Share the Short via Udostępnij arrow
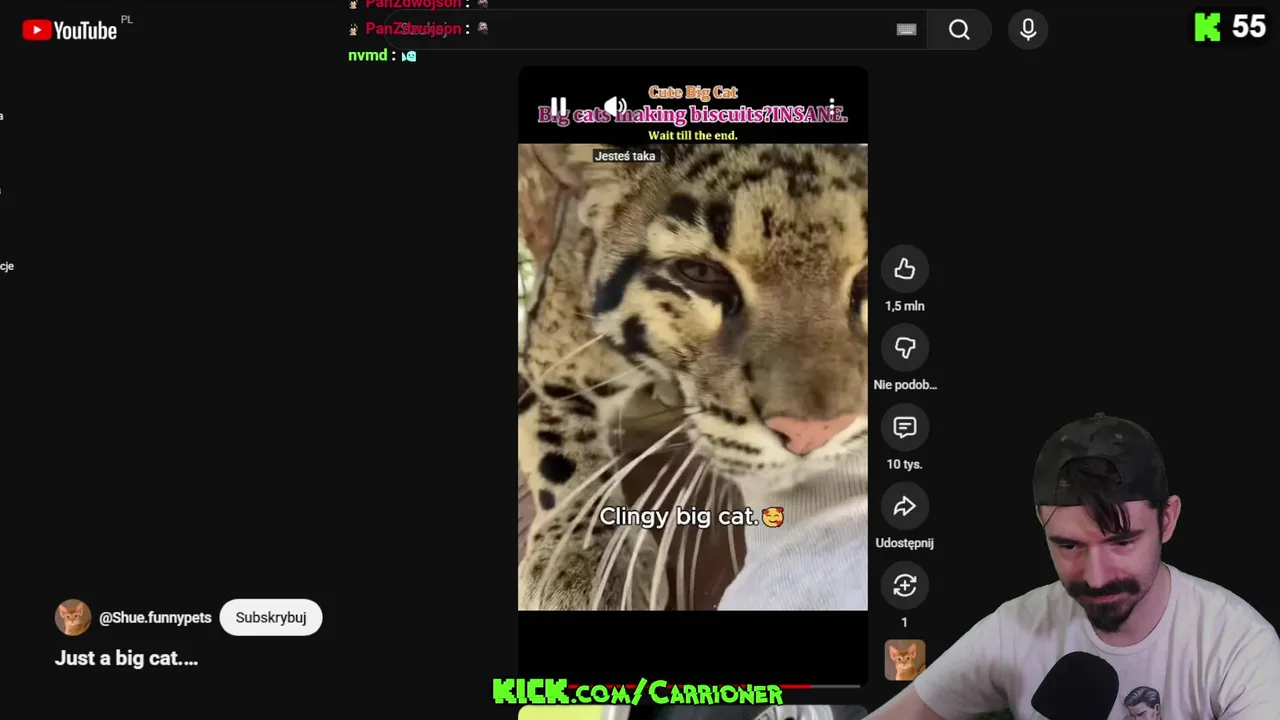The image size is (1280, 720). [x=904, y=506]
